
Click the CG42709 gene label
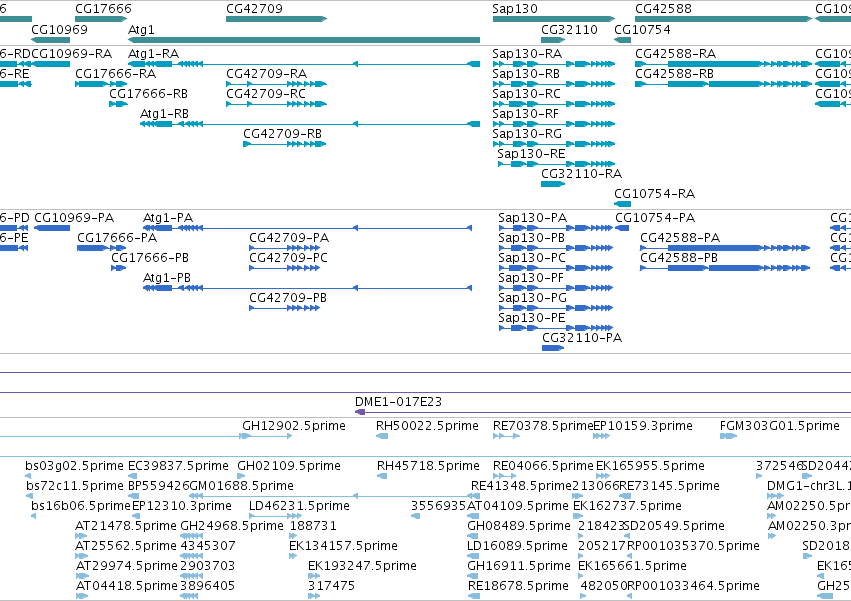tap(254, 9)
